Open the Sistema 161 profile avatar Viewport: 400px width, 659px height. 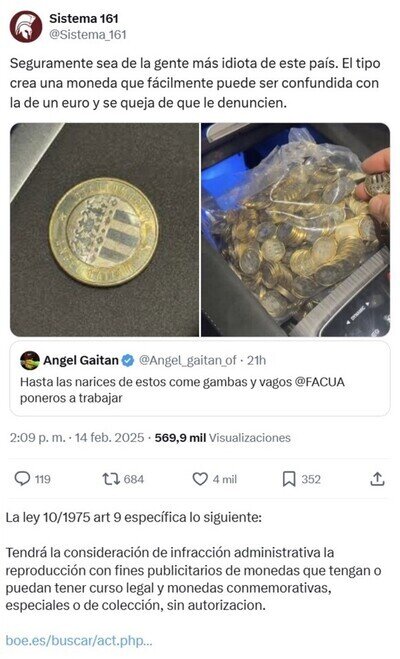26,26
